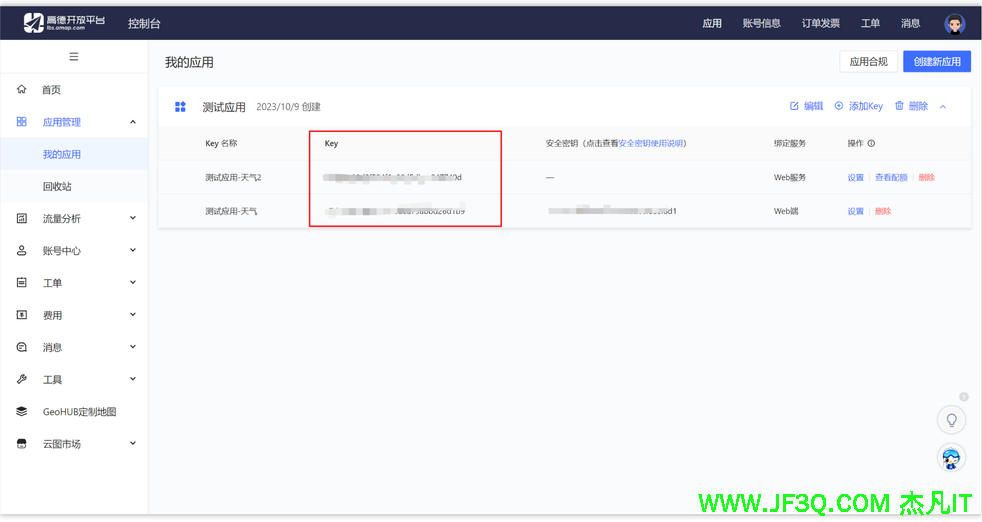
Task: Open 订单发票 in top navigation
Action: [820, 23]
